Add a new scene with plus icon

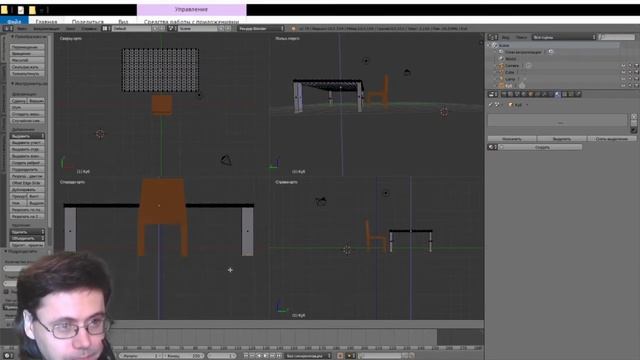(x=220, y=29)
